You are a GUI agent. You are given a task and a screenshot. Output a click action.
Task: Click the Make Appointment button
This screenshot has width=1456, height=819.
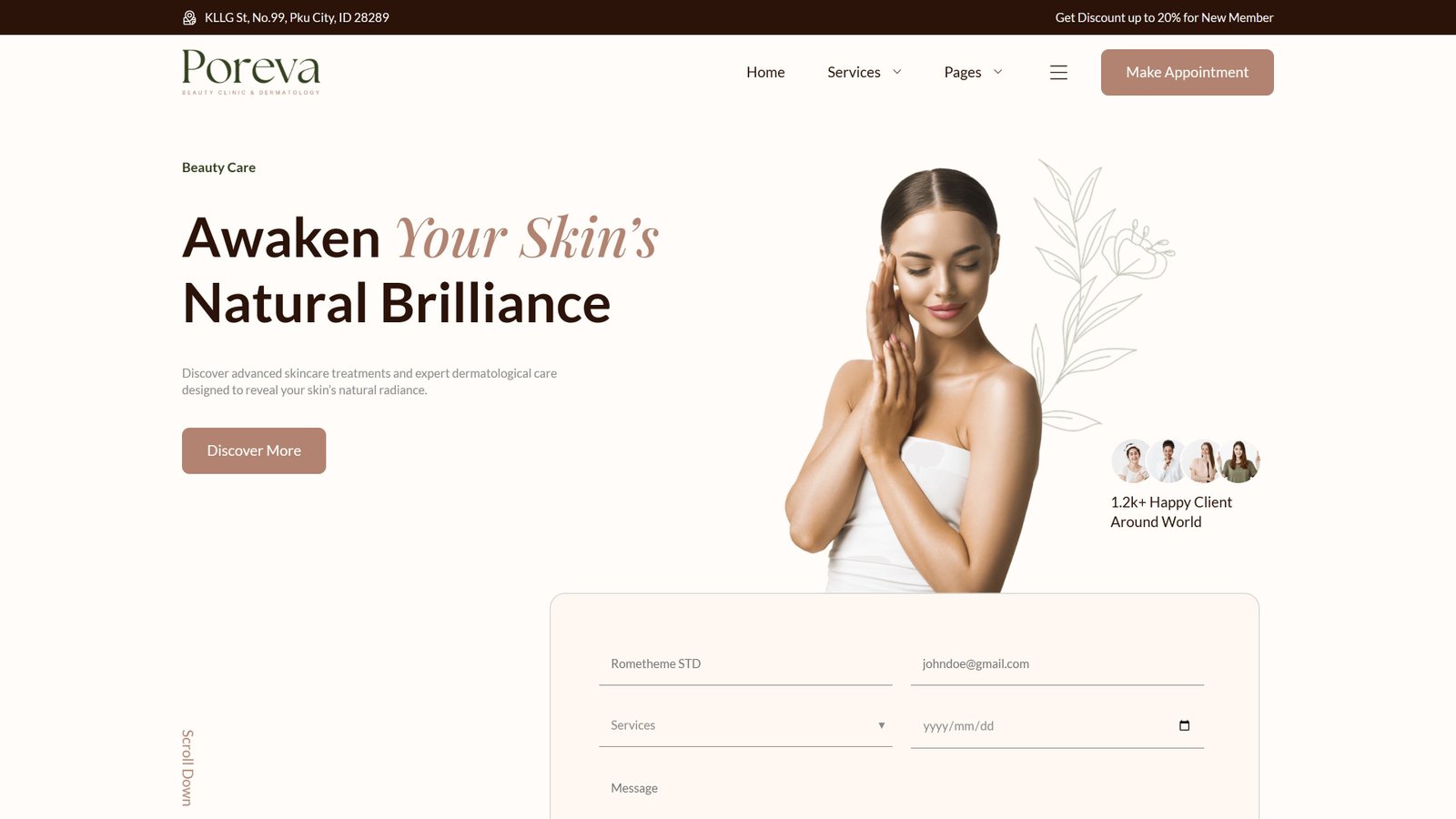pos(1187,72)
